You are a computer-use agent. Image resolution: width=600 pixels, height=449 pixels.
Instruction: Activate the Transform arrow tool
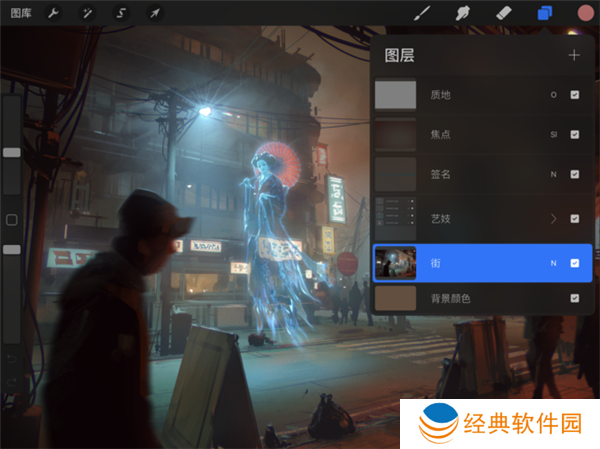[x=154, y=14]
